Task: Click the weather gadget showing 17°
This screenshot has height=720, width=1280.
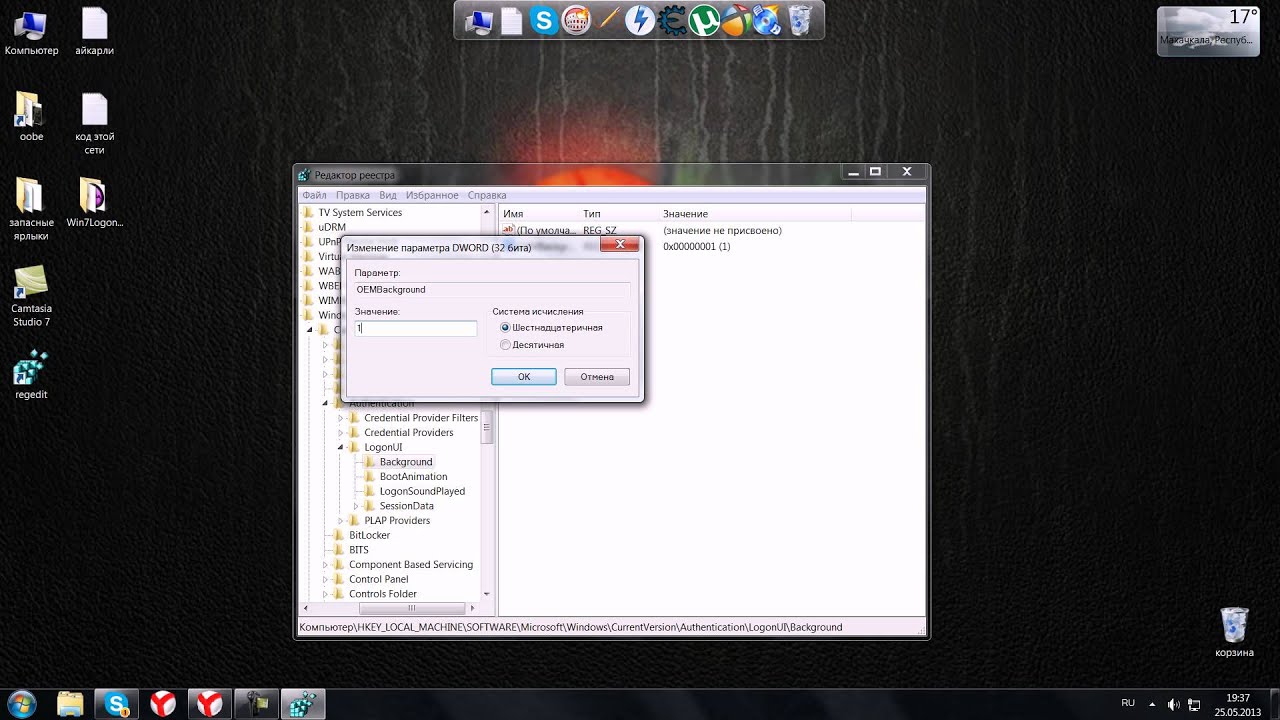Action: pyautogui.click(x=1208, y=30)
